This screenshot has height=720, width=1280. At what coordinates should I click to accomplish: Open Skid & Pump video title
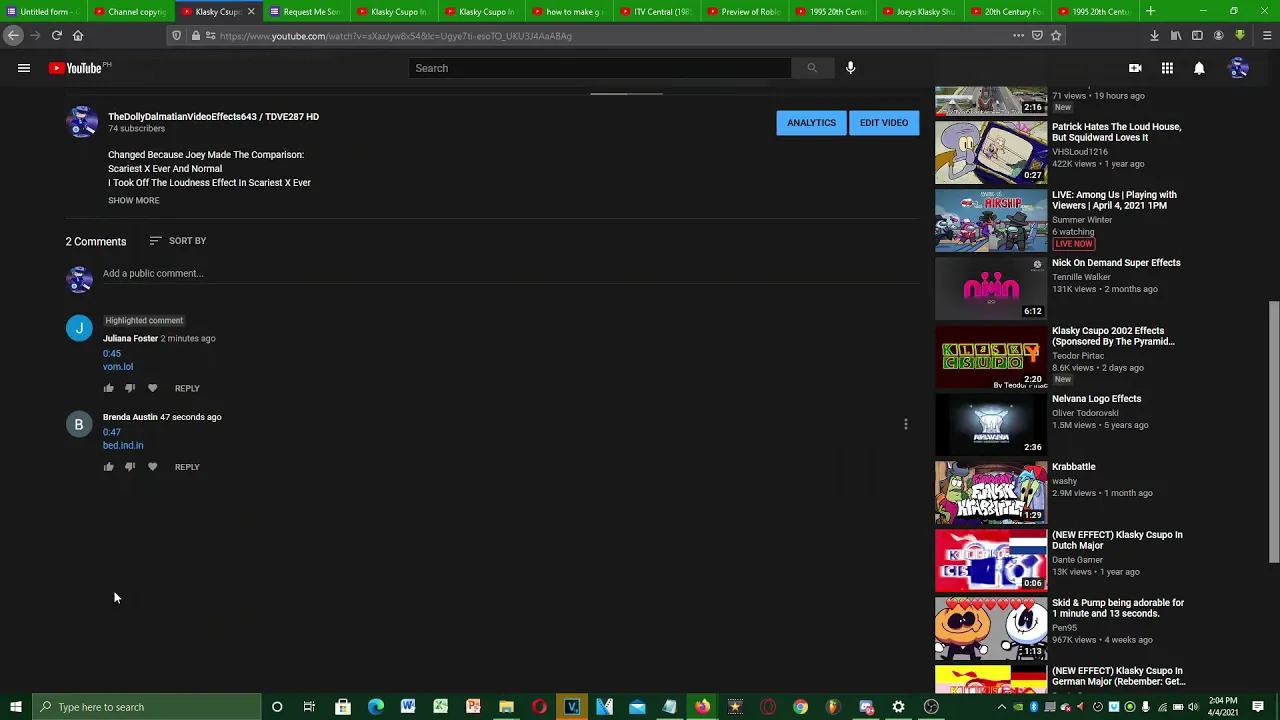[x=1118, y=608]
